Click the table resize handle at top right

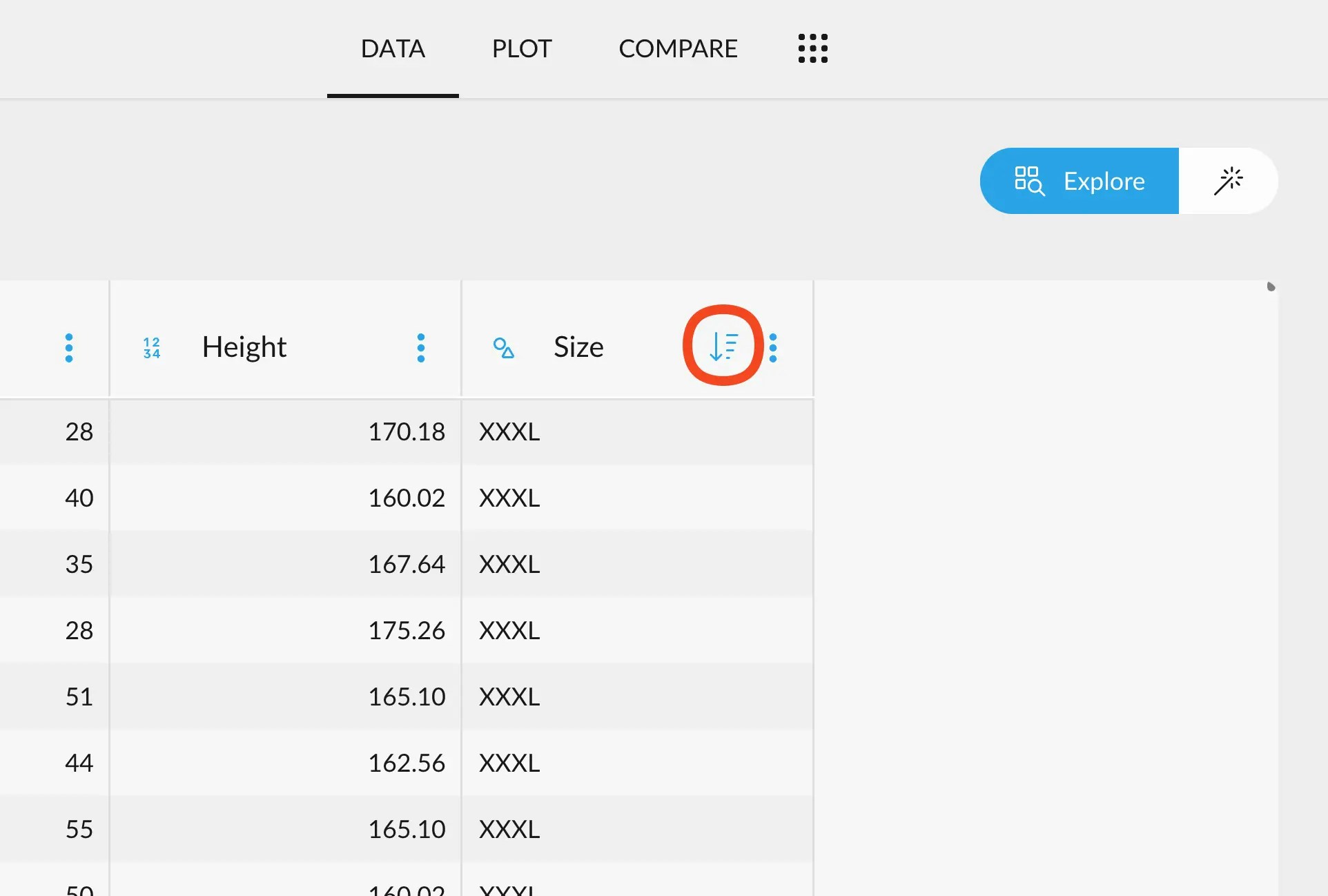coord(1270,287)
